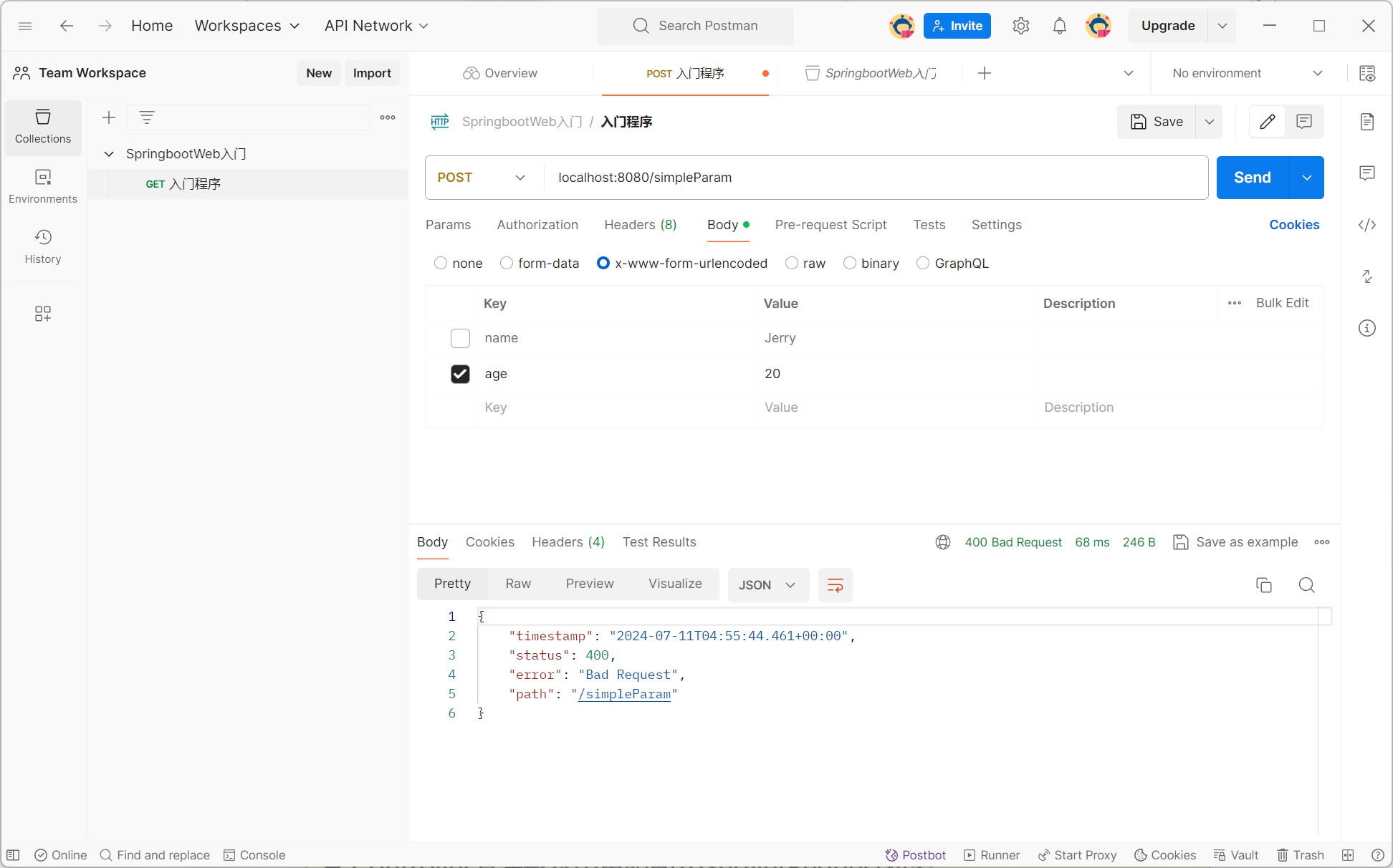Open the History sidebar panel
This screenshot has width=1393, height=868.
click(x=43, y=247)
